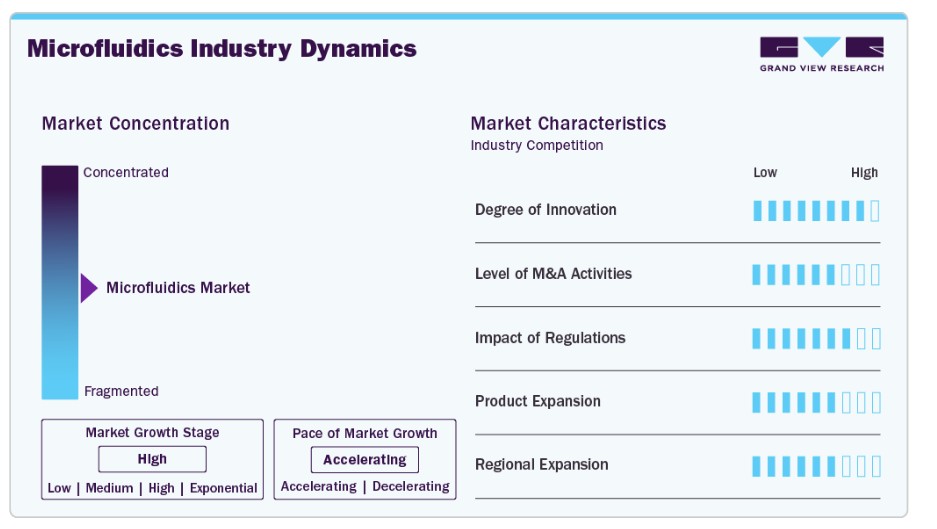Click the Concentrated label at top of scale
Viewport: 937px width, 529px height.
[x=126, y=172]
